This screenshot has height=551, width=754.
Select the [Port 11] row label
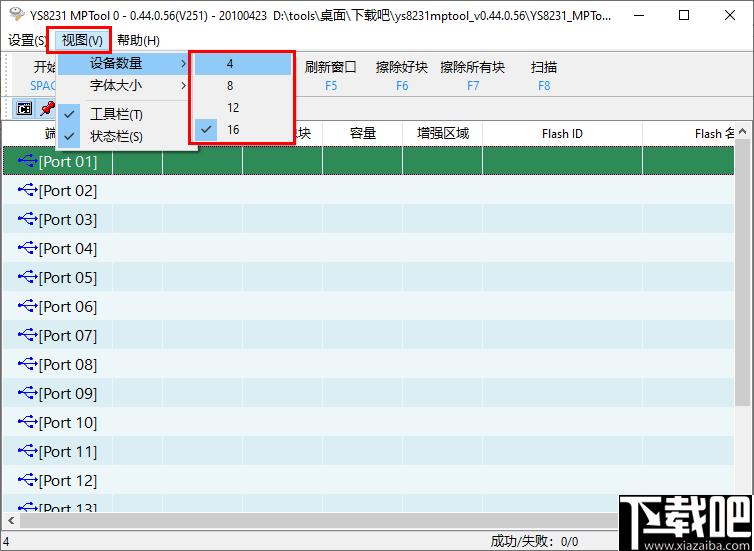(x=68, y=451)
